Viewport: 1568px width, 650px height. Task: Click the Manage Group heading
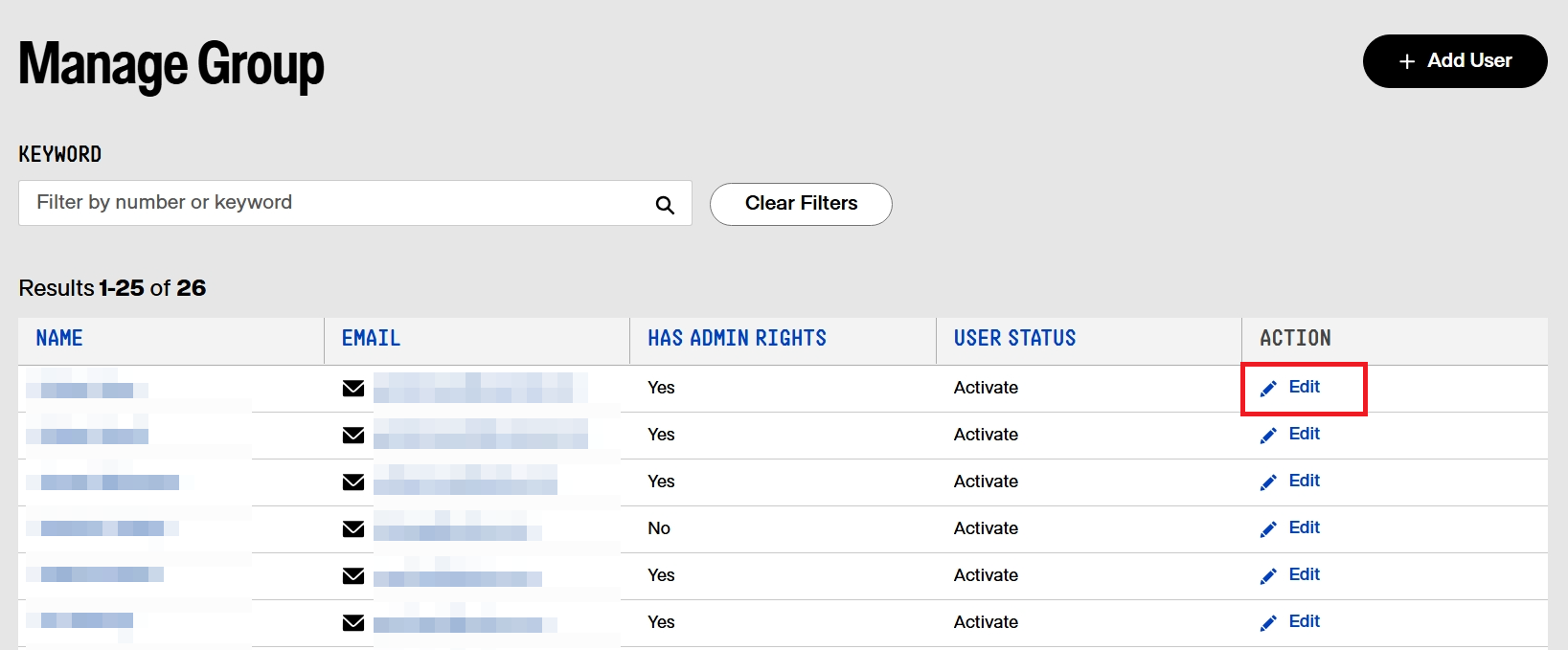(171, 65)
